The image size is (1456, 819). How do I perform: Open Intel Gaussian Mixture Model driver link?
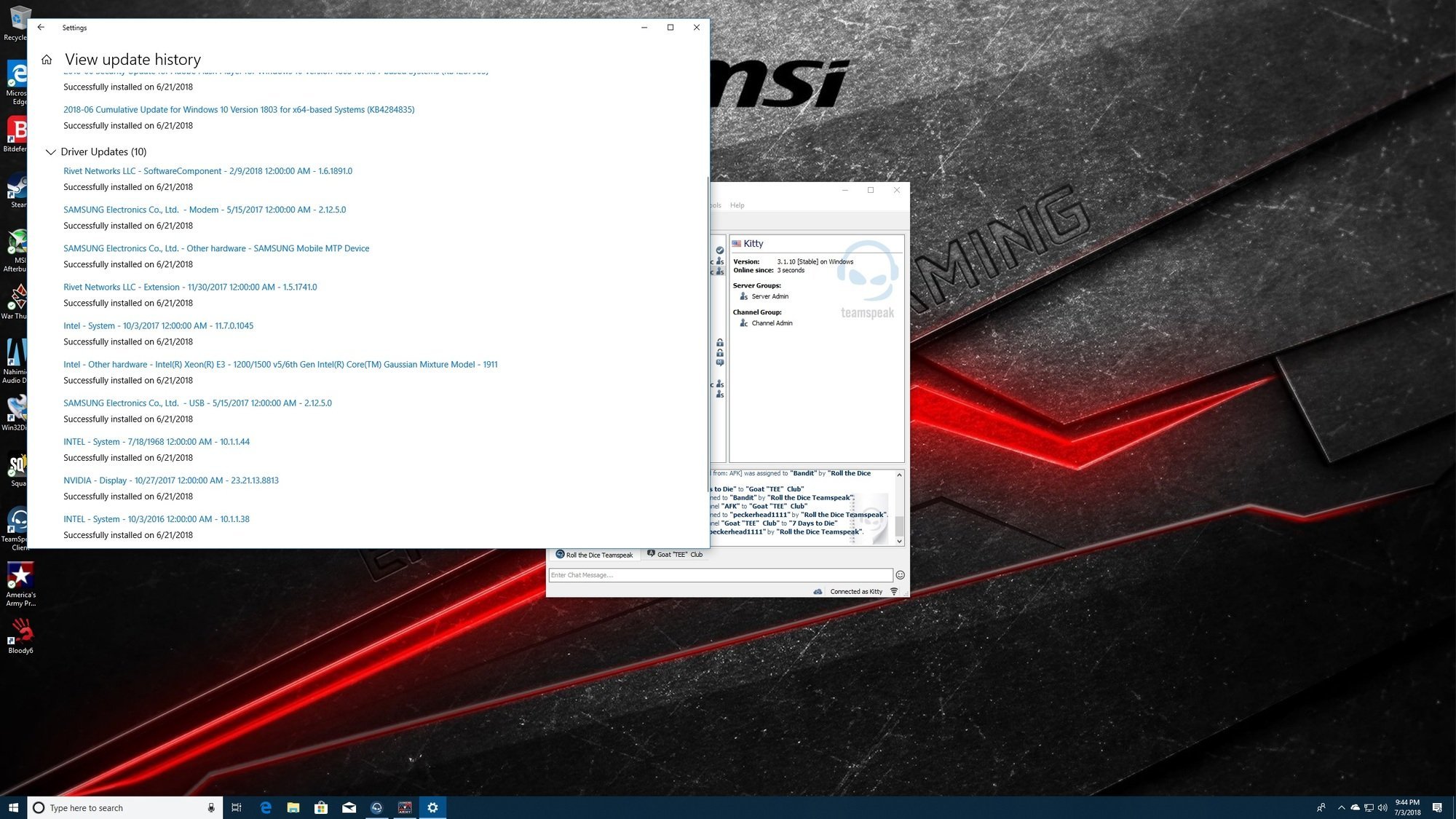pos(280,364)
